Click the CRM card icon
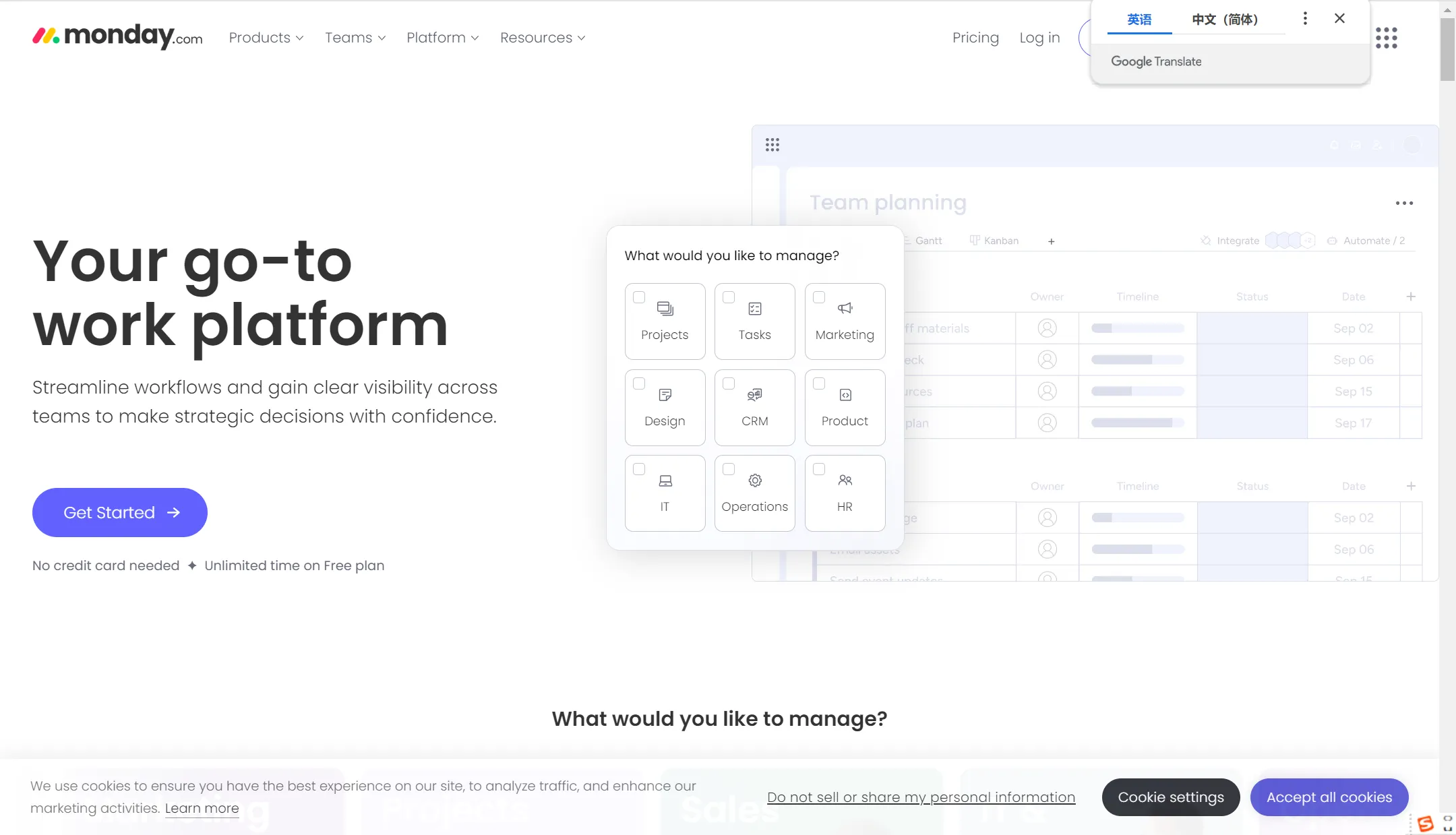 (x=755, y=395)
